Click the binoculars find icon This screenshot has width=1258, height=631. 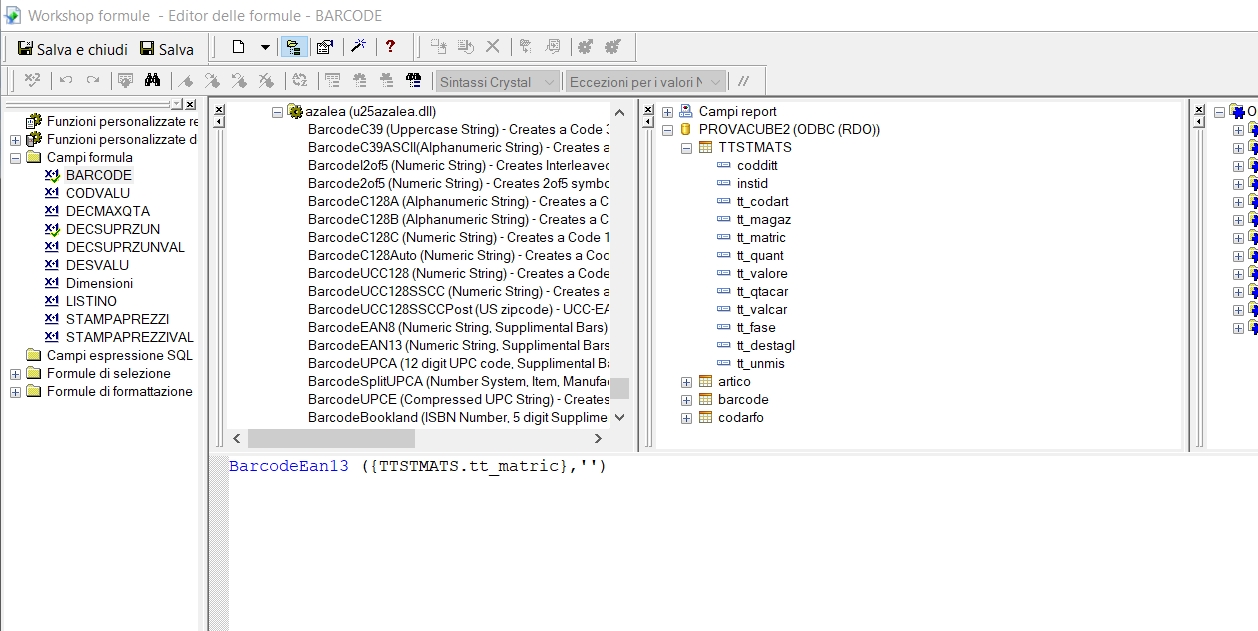[152, 81]
